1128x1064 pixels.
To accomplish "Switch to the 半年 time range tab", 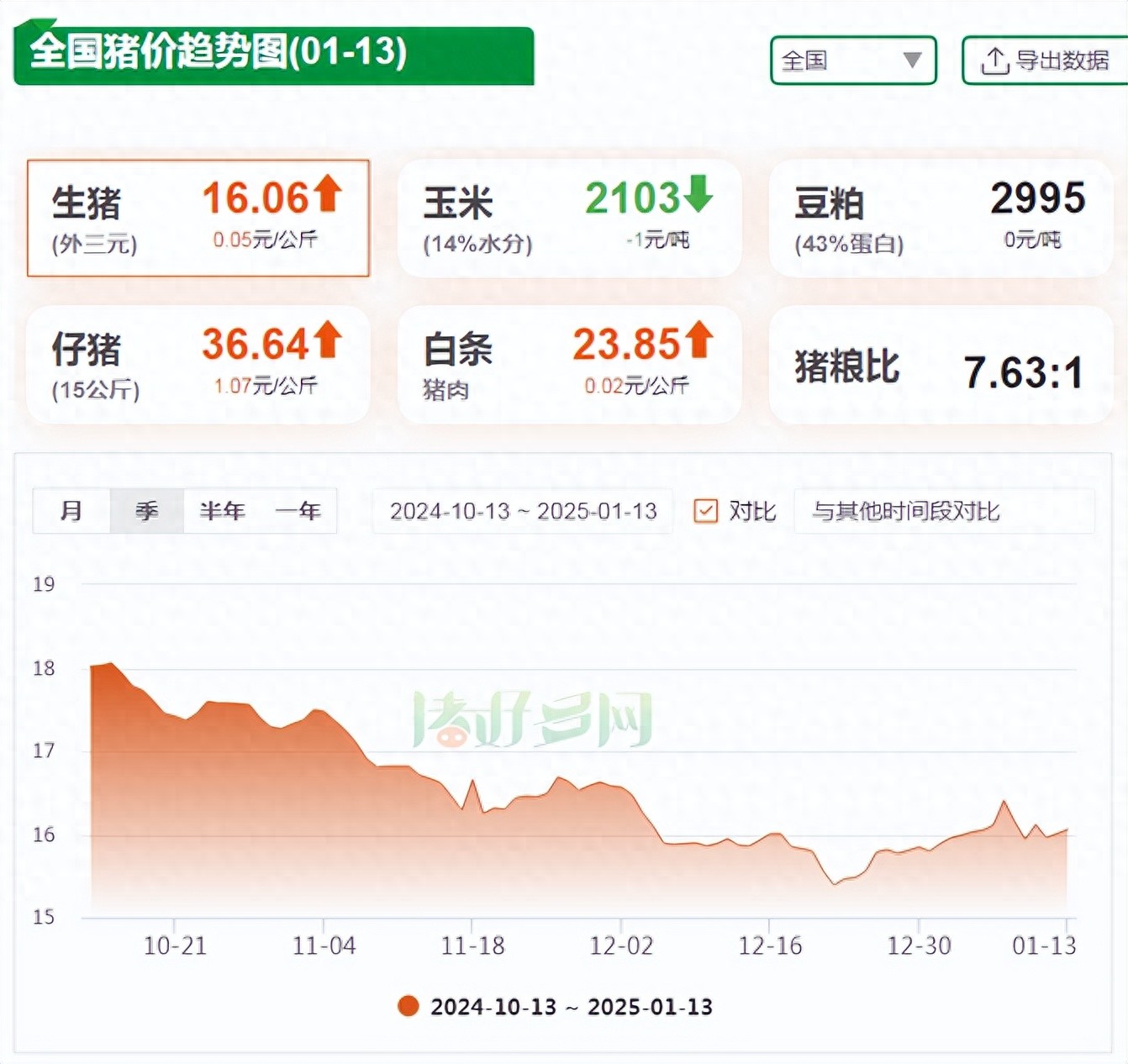I will coord(222,510).
